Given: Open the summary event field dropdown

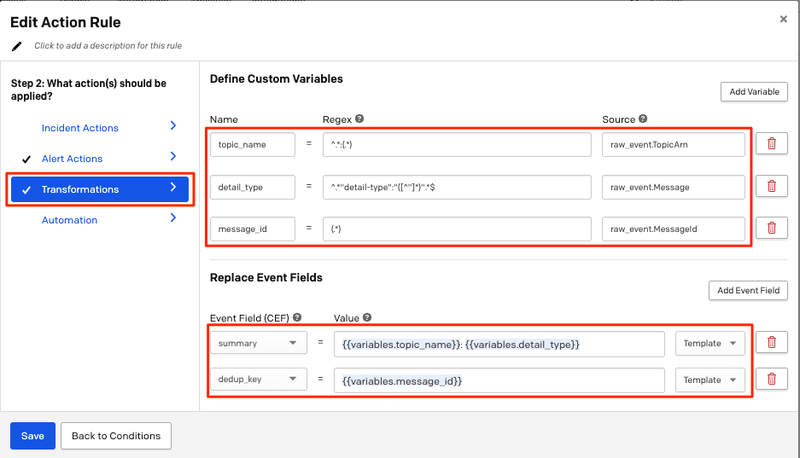Looking at the screenshot, I should 259,343.
